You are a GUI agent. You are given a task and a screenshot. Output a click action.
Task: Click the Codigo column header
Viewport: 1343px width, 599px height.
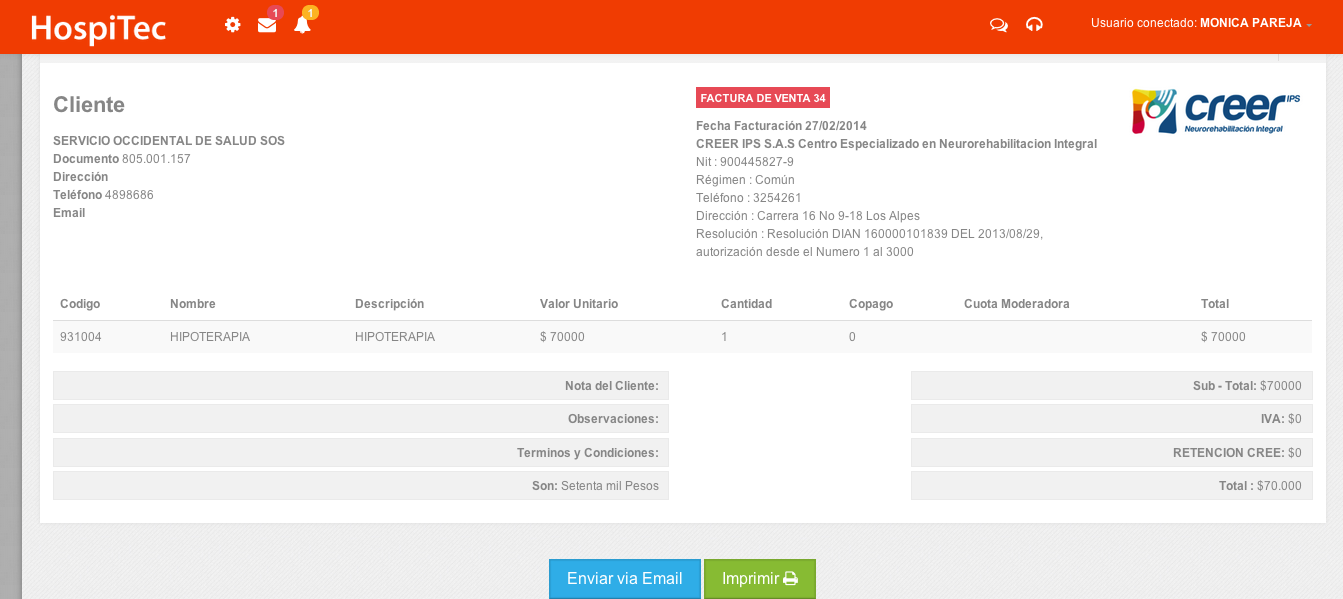click(80, 304)
